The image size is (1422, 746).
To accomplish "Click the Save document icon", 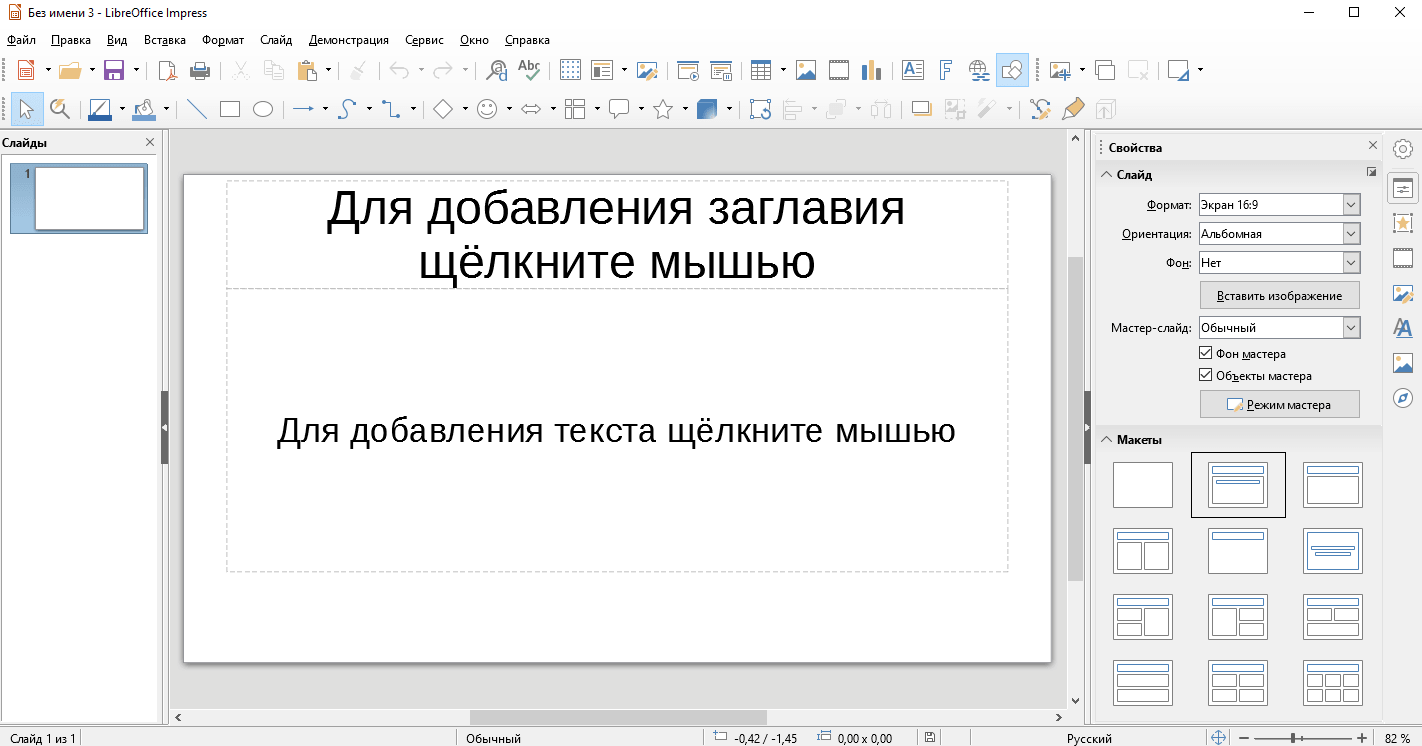I will click(113, 70).
